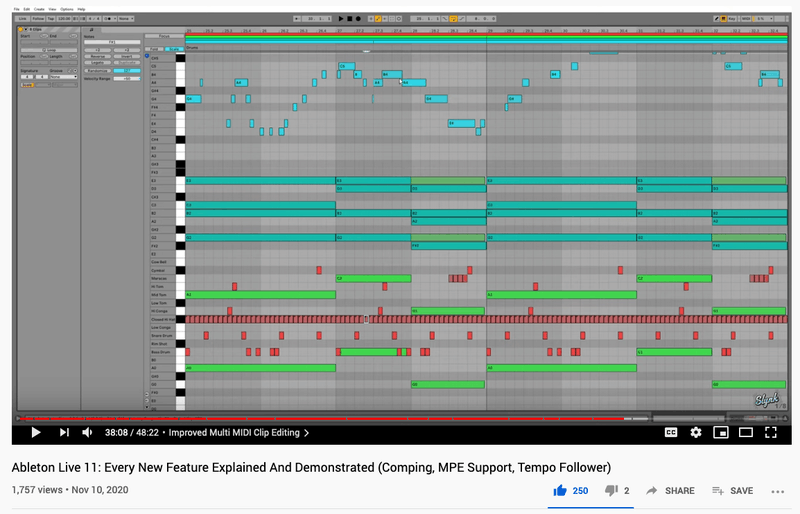
Task: Open Notes tab in clip view
Action: pyautogui.click(x=92, y=30)
